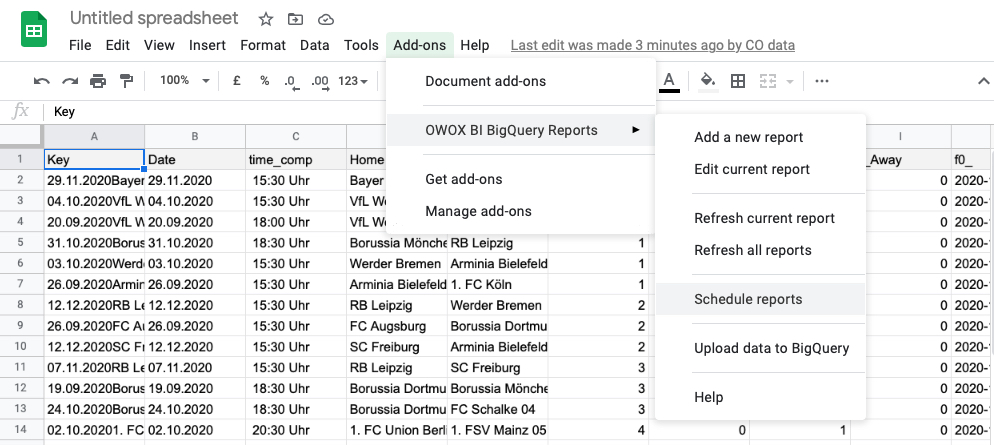Open the Google Sheets home icon
The image size is (994, 445).
34,30
